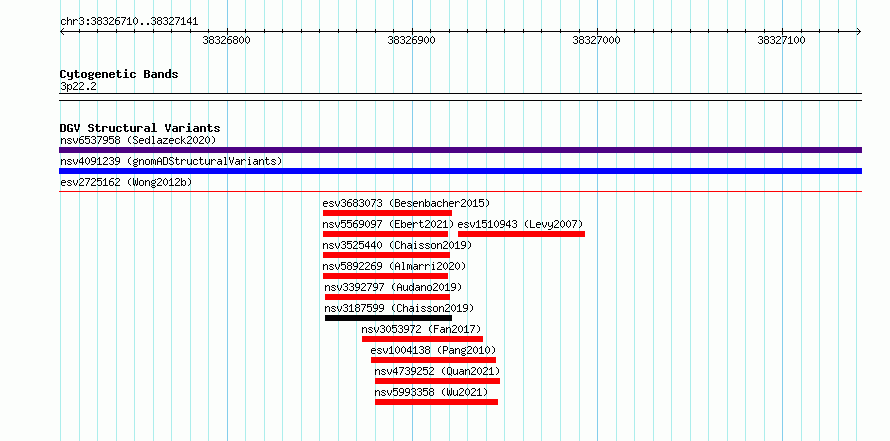Open esv1004138 (Pang2010) variant label
890x441 pixels.
pos(433,350)
